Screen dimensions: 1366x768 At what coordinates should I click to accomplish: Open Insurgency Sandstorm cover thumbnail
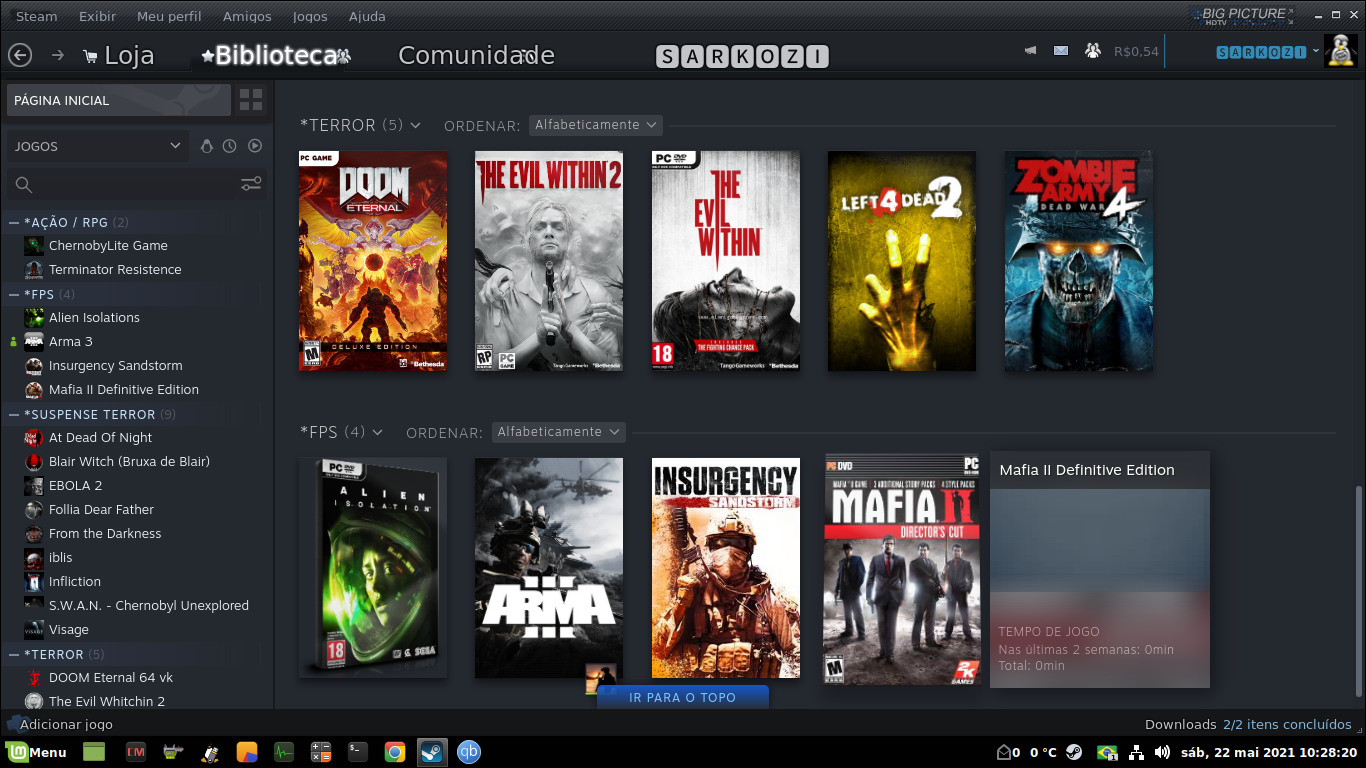(726, 568)
